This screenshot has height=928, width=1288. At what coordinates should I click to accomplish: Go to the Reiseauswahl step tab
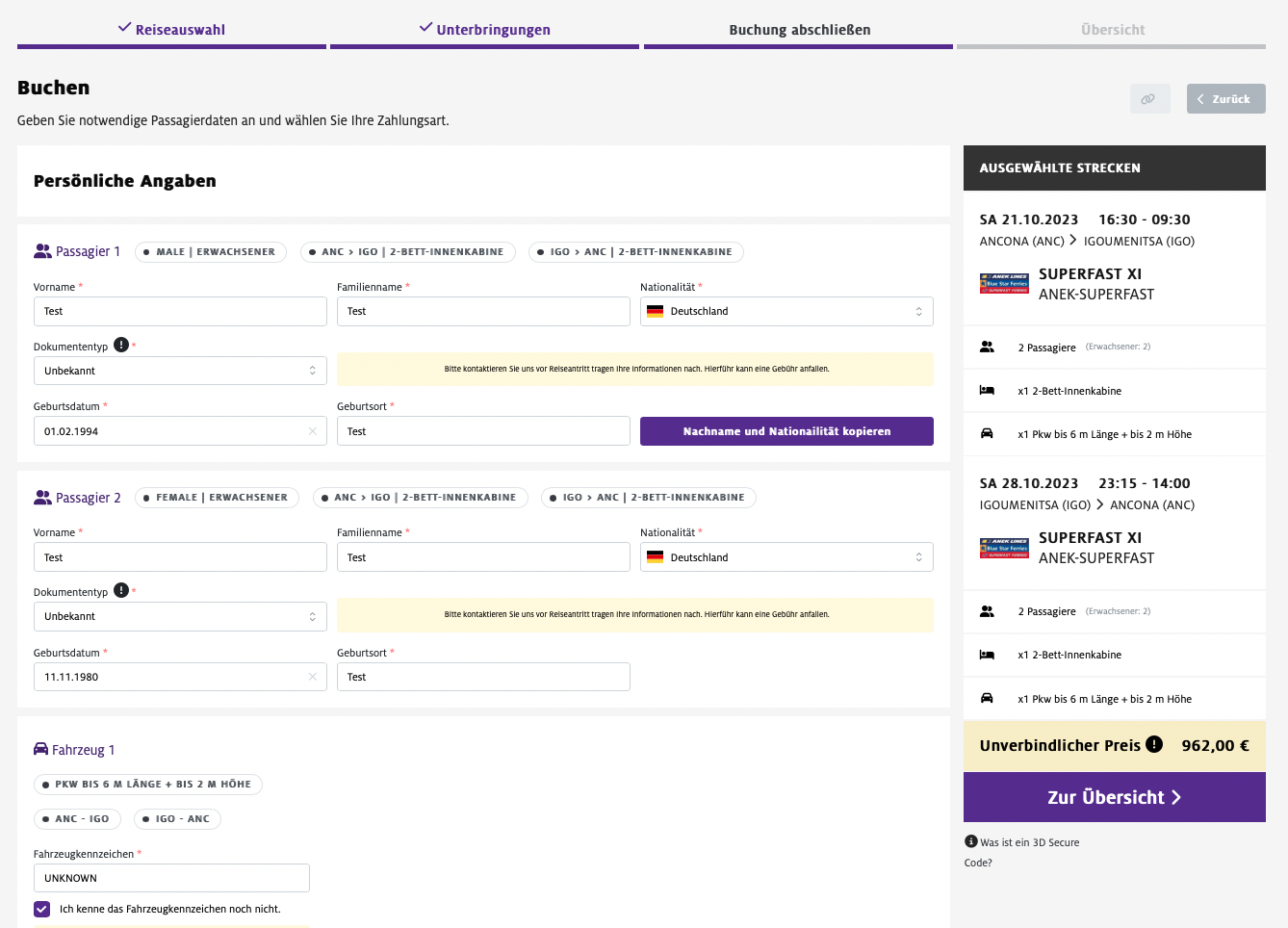click(171, 30)
